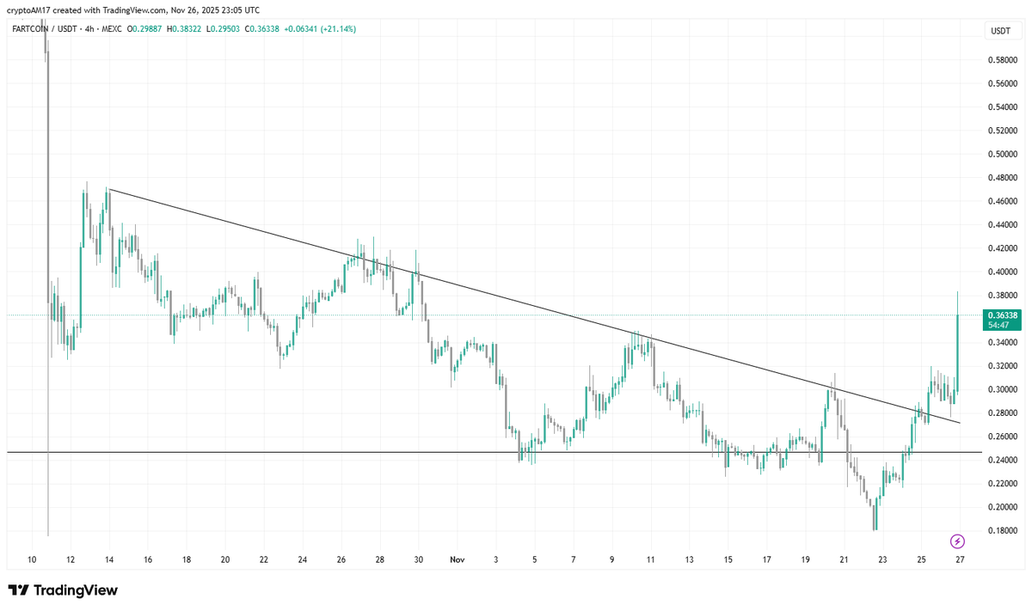Click the TradingView logo at bottom left
Screen dimensions: 1032x611
click(x=63, y=590)
